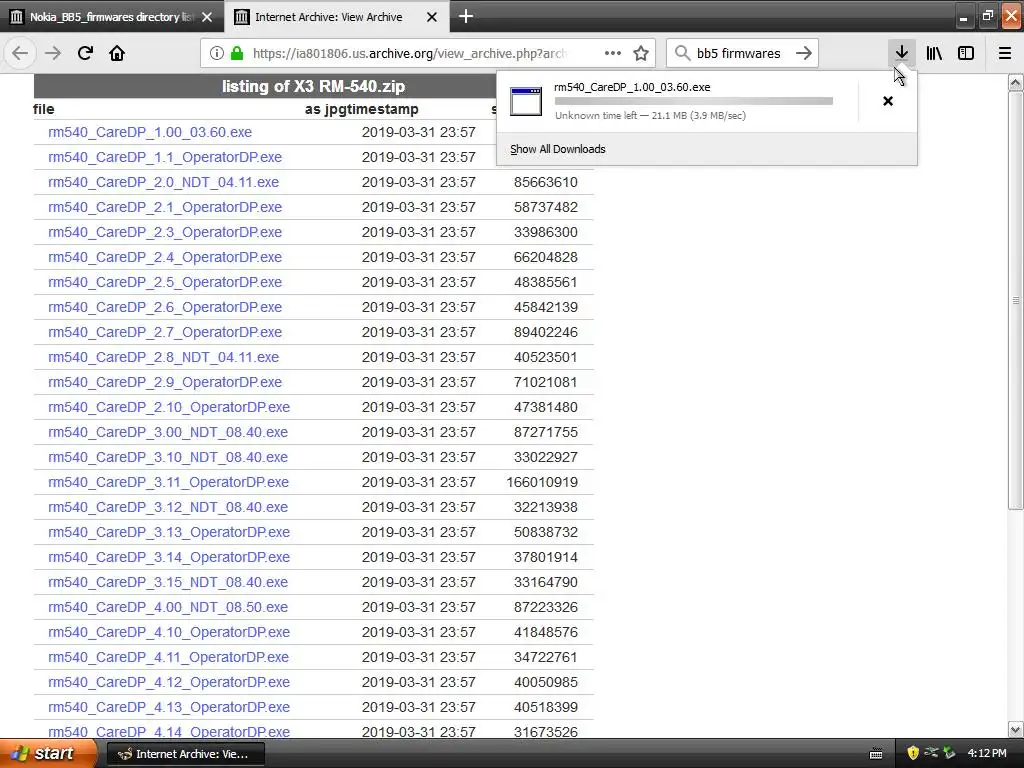Download rm540_CareDP_3.12_NDT_08.40.exe
1024x768 pixels.
click(168, 507)
